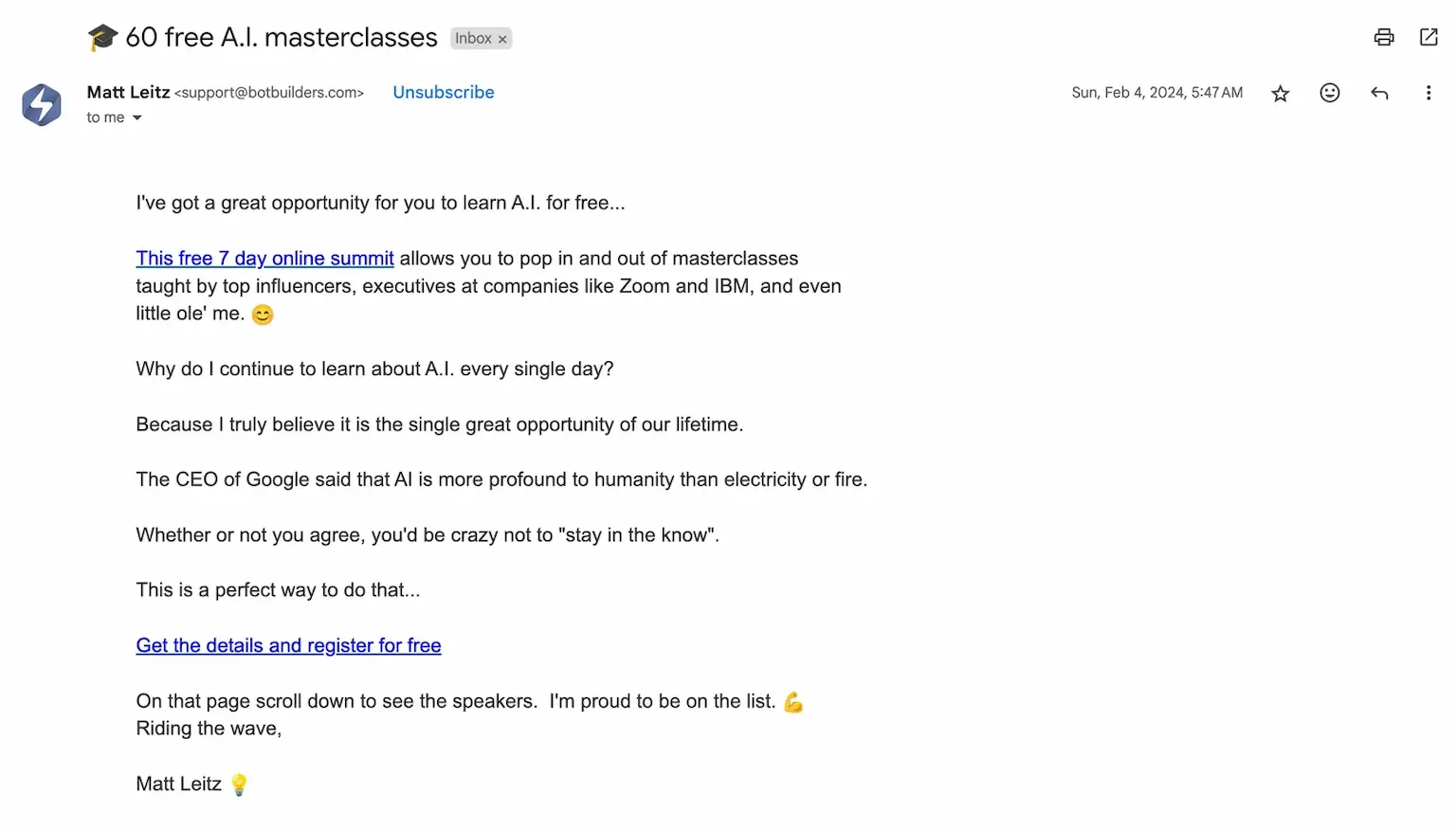The height and width of the screenshot is (830, 1456).
Task: Print this email using the printer icon
Action: [1384, 37]
